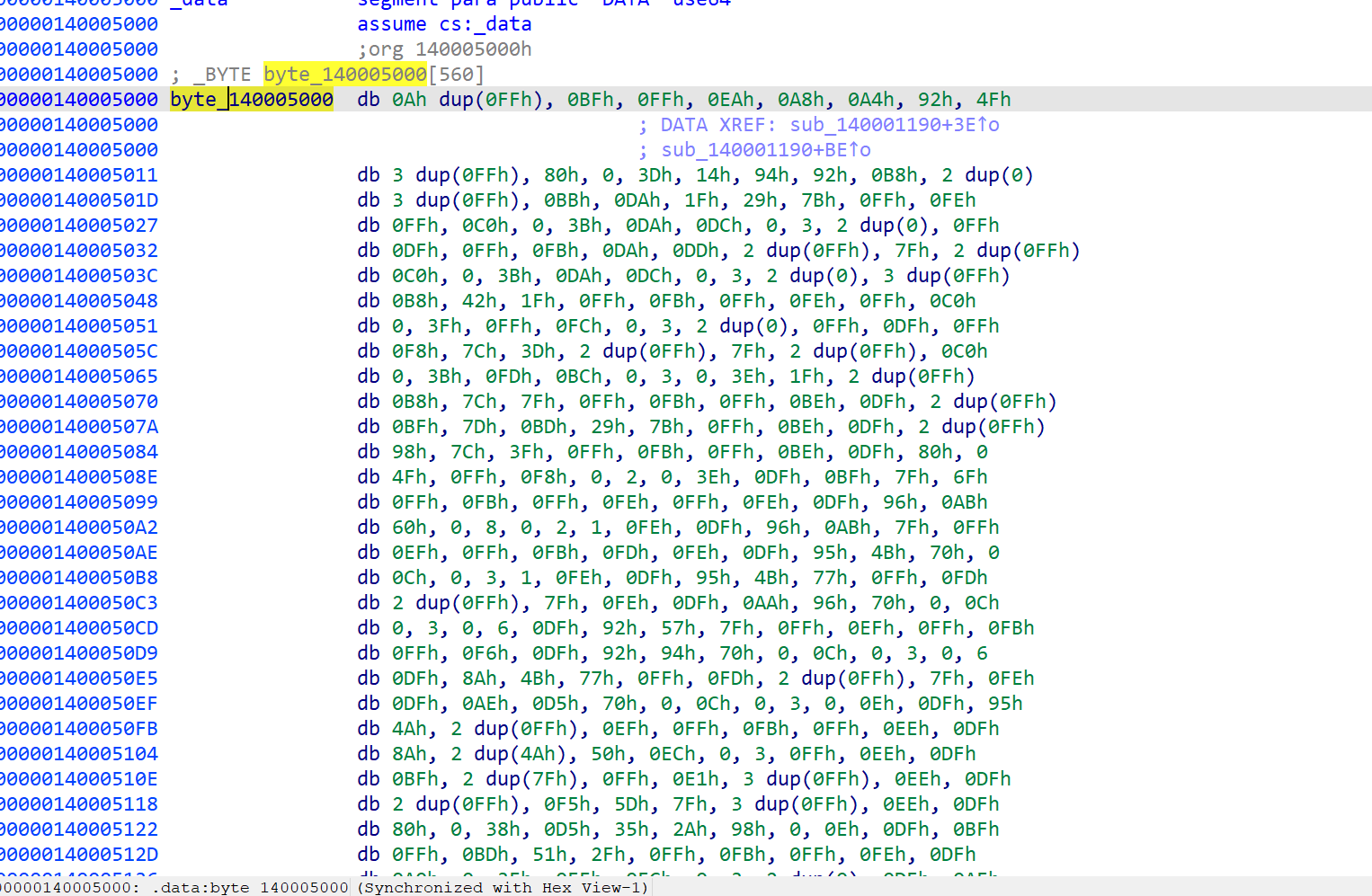Click the 'assume cs:_data' directive
The height and width of the screenshot is (896, 1372).
point(444,24)
